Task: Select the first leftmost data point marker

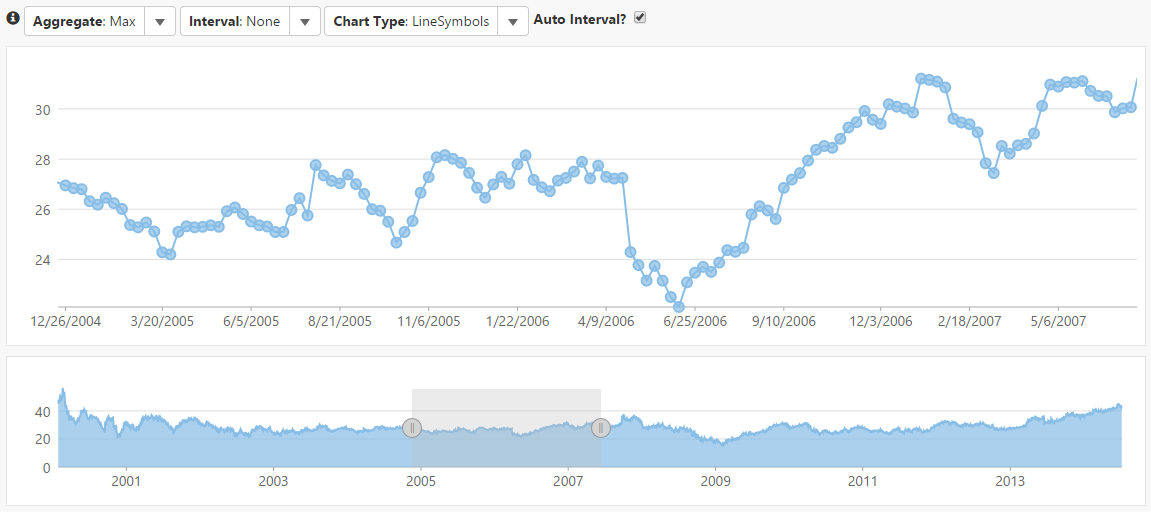Action: (x=65, y=185)
